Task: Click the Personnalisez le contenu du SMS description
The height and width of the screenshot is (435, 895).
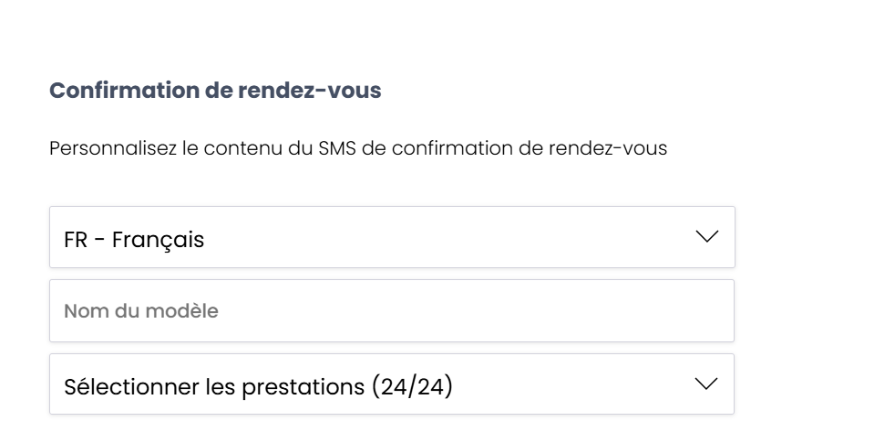Action: (358, 151)
